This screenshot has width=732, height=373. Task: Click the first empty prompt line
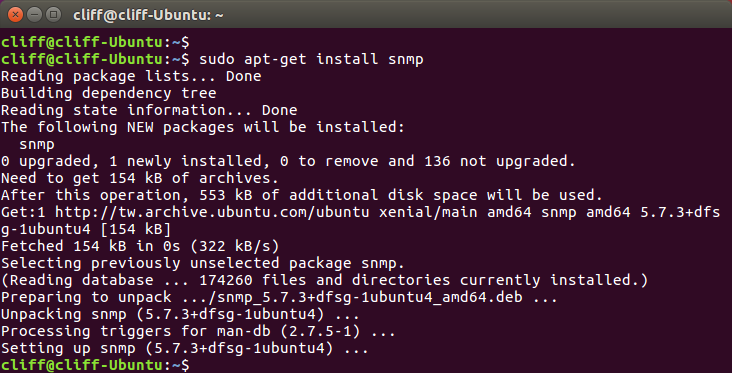[95, 42]
